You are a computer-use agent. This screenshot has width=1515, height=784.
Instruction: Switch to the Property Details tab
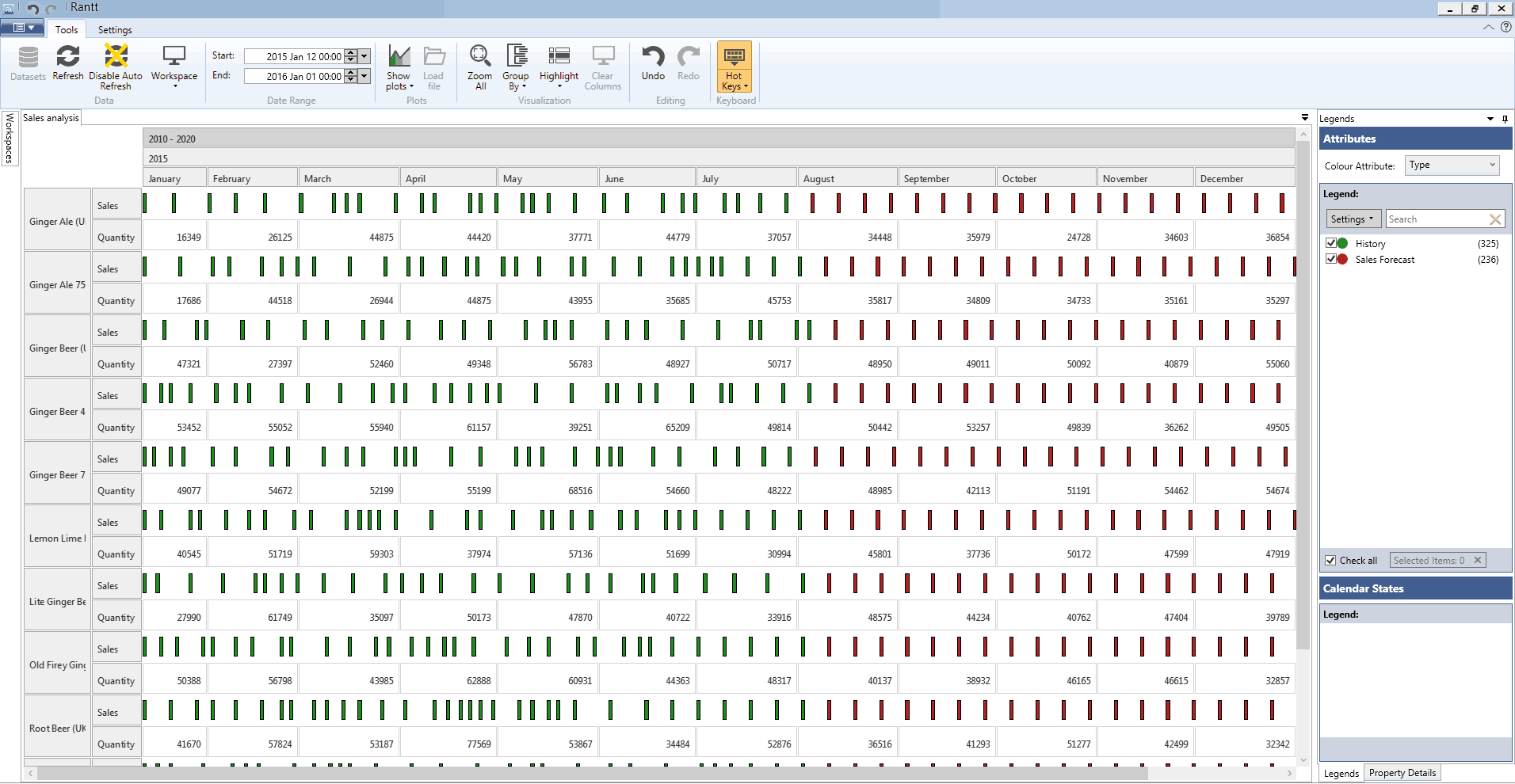tap(1402, 773)
